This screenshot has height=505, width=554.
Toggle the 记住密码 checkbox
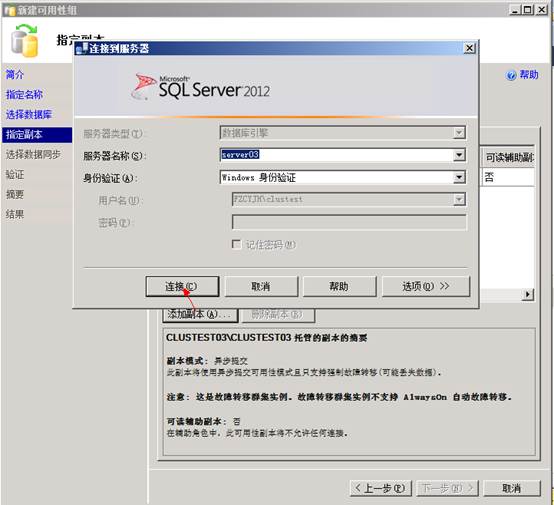(x=236, y=244)
